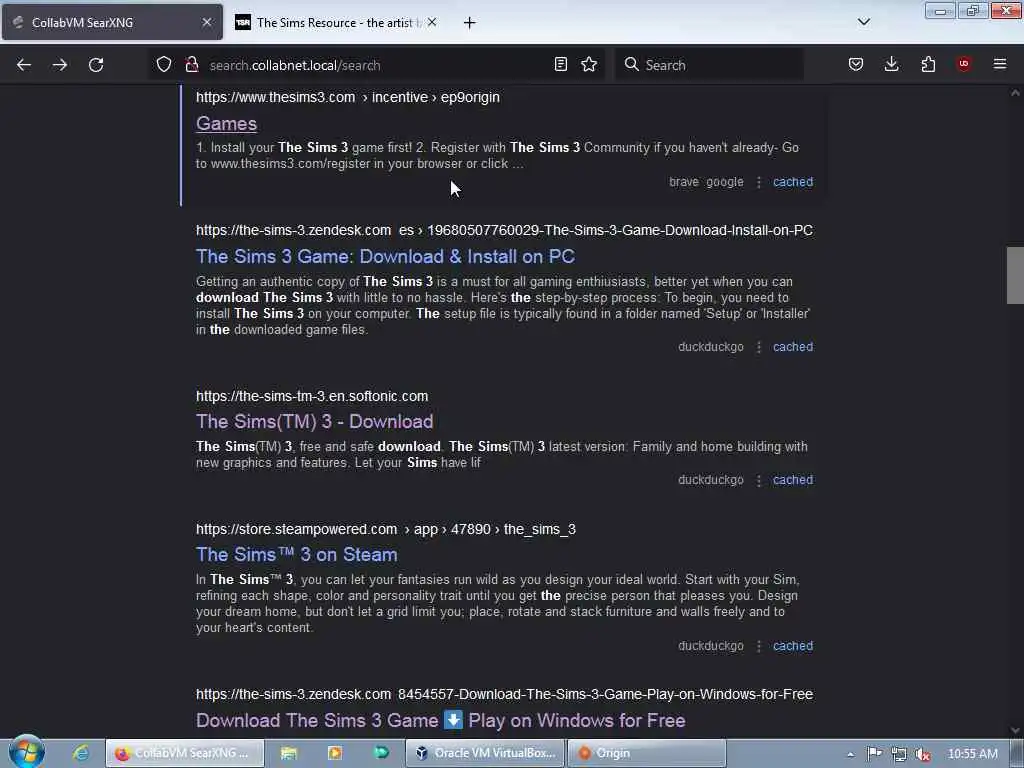Open the network tray icon
Screen dimensions: 1024x768
[x=899, y=754]
